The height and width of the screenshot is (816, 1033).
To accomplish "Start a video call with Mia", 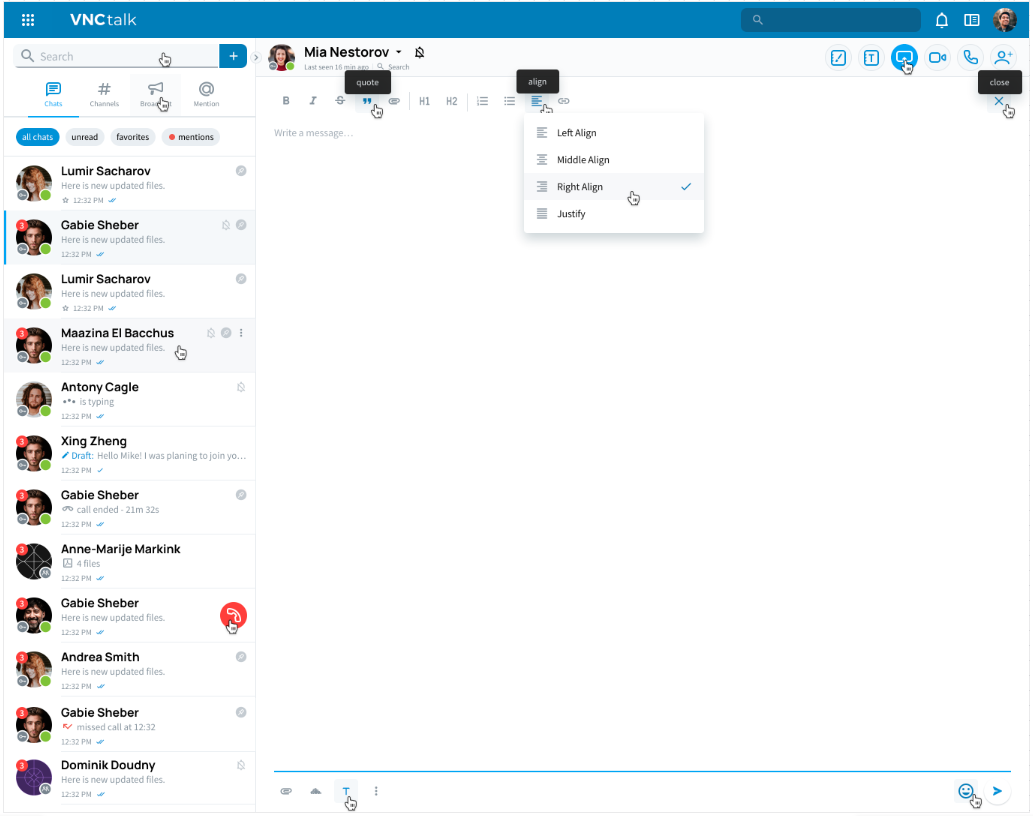I will pos(937,58).
